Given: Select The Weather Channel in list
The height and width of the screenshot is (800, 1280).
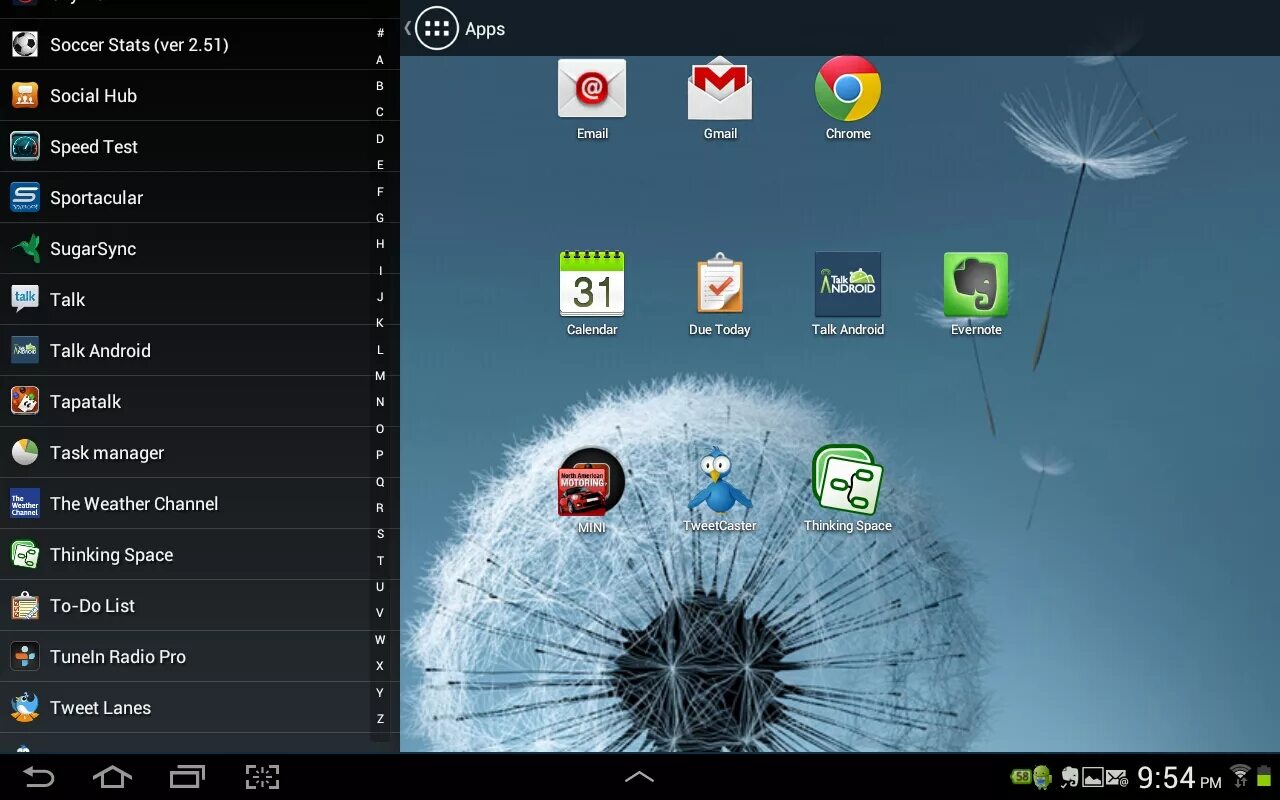Looking at the screenshot, I should [x=185, y=504].
